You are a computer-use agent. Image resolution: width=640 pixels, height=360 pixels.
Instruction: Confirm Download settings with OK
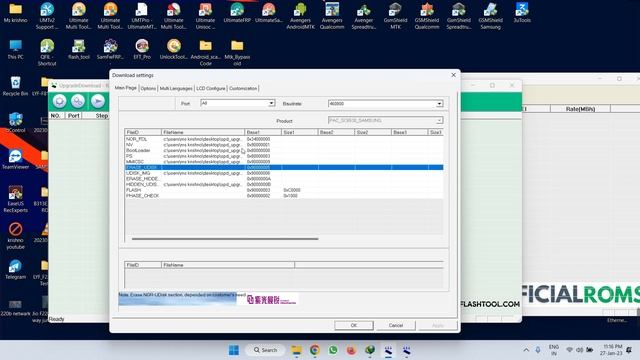tap(354, 325)
